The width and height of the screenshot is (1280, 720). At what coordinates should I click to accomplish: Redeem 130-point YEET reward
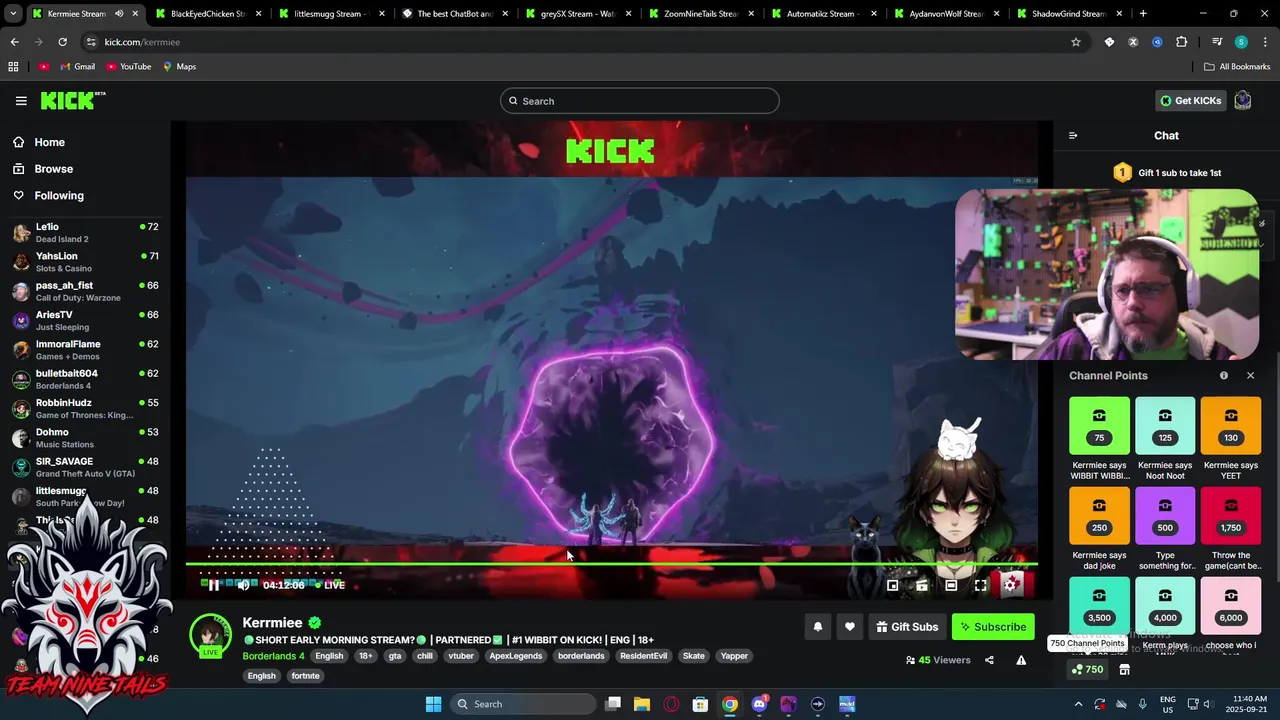pyautogui.click(x=1231, y=426)
